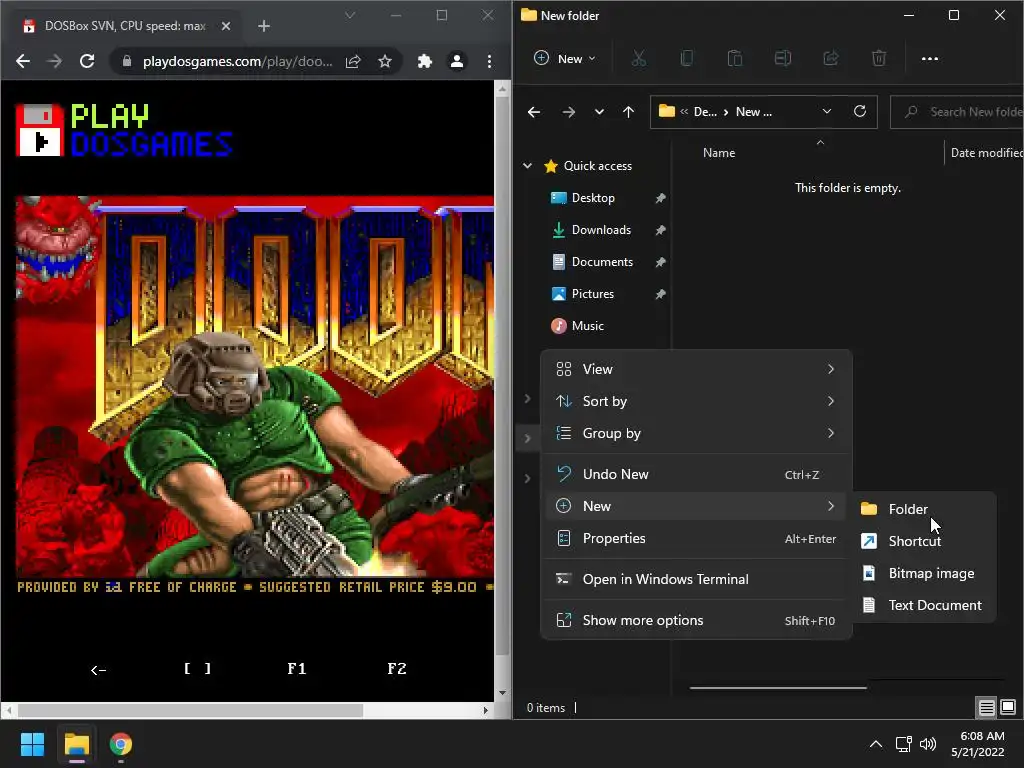Click the Chrome address bar URL

237,61
